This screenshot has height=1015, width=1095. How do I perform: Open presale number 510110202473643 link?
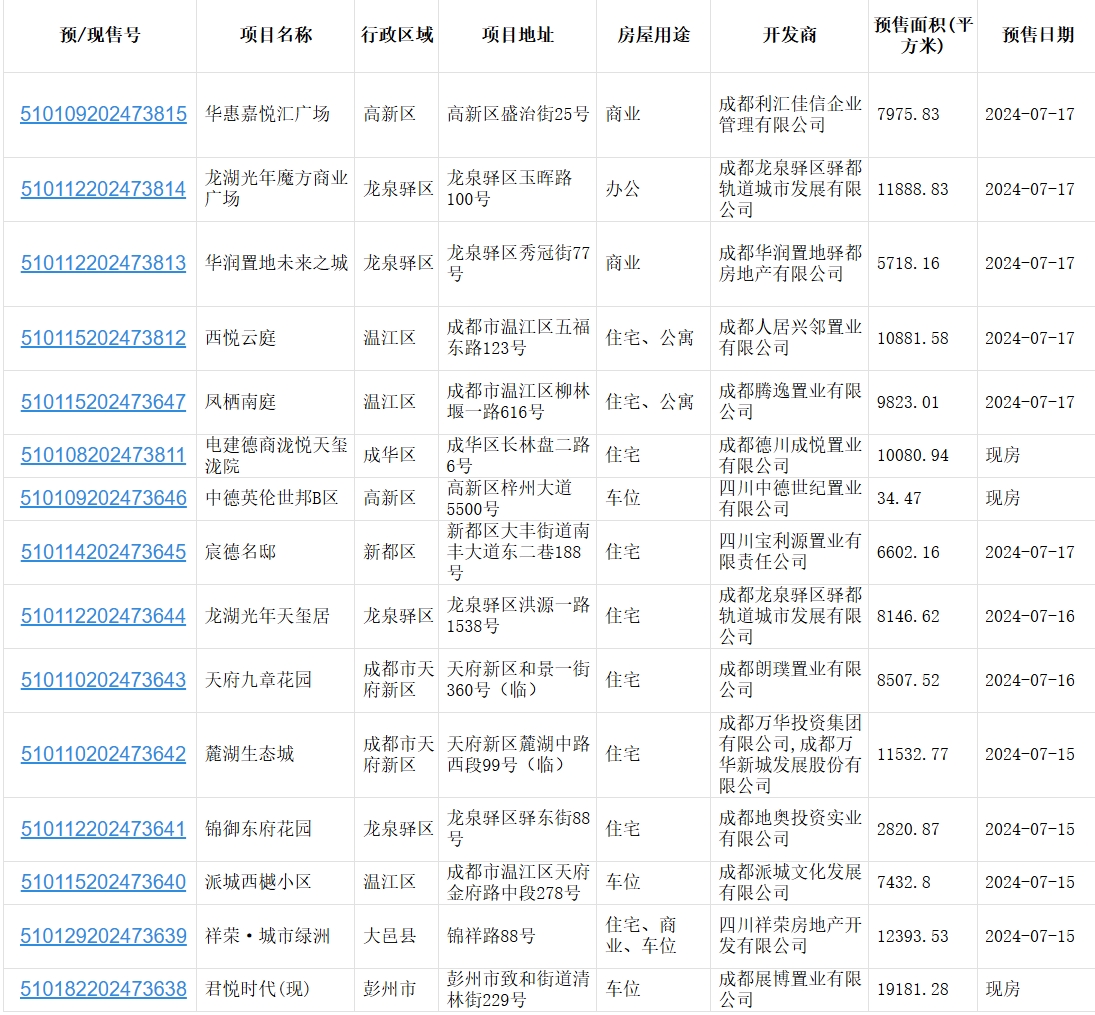click(x=103, y=680)
